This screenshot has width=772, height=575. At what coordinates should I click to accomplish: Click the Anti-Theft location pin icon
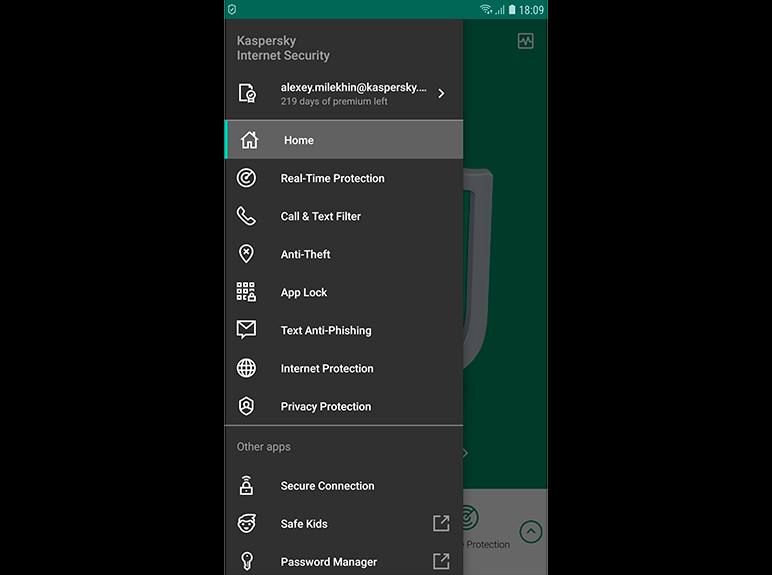[x=246, y=254]
